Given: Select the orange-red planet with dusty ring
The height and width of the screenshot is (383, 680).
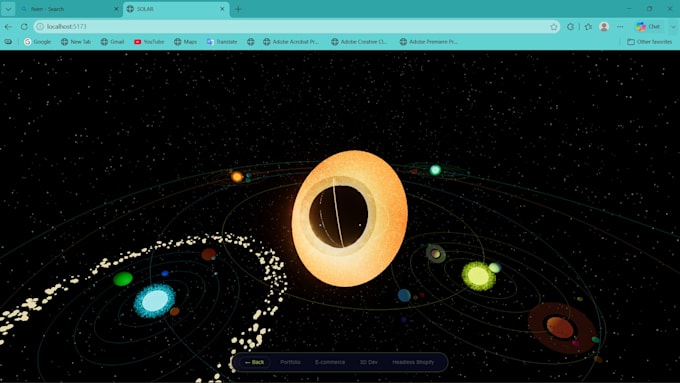Looking at the screenshot, I should click(560, 327).
